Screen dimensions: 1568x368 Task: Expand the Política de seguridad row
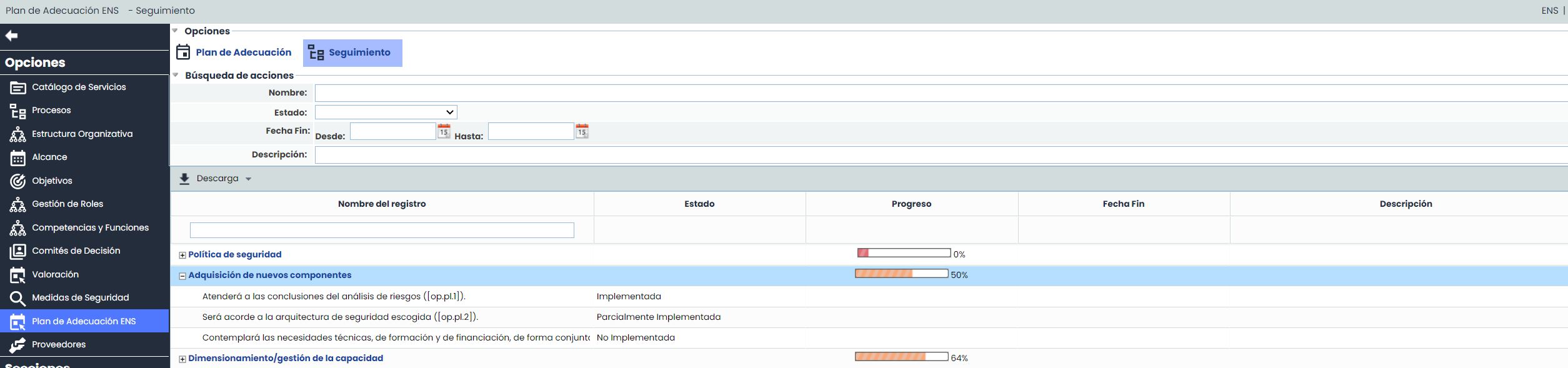182,255
